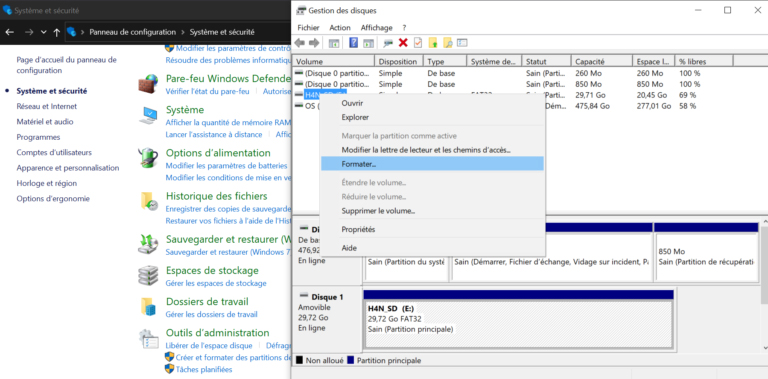
Task: Select Ouvrir from the context menu
Action: [x=432, y=103]
